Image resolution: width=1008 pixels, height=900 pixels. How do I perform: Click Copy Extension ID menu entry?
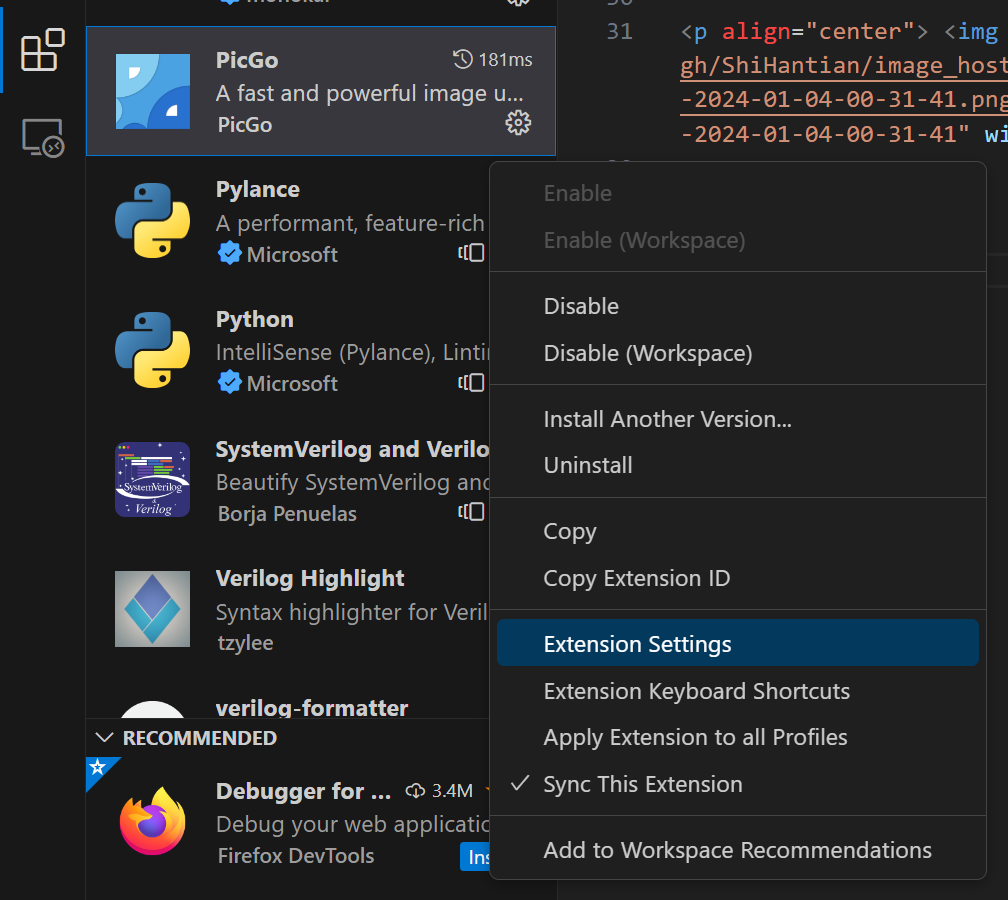(x=636, y=579)
